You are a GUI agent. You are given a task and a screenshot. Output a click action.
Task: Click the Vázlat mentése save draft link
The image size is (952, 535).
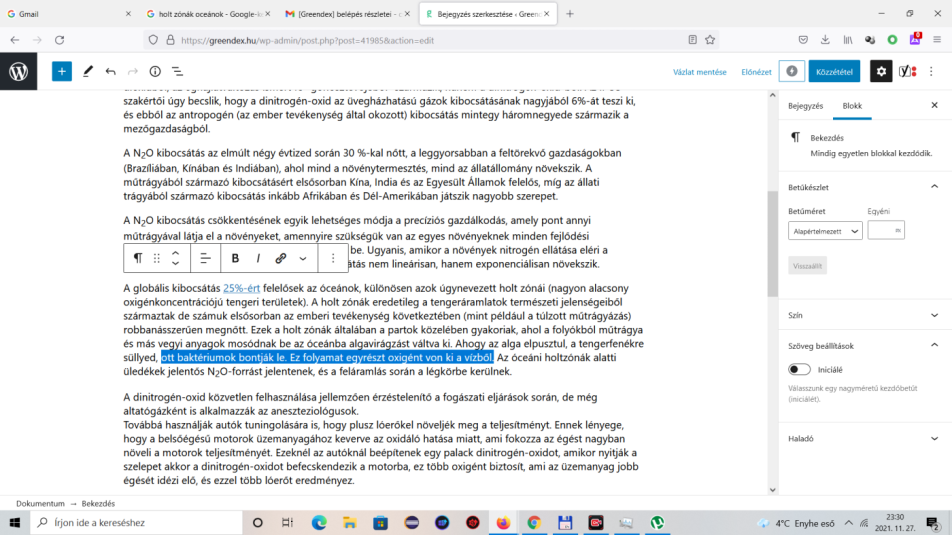pos(699,72)
